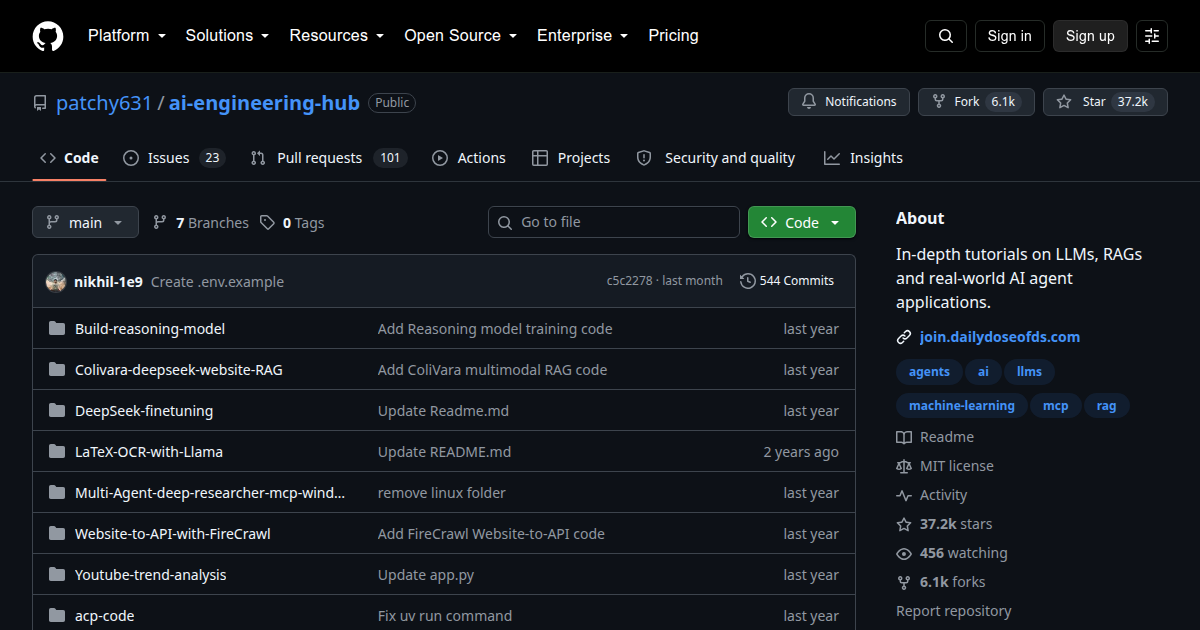1200x630 pixels.
Task: Click the Sign up button
Action: click(x=1090, y=36)
